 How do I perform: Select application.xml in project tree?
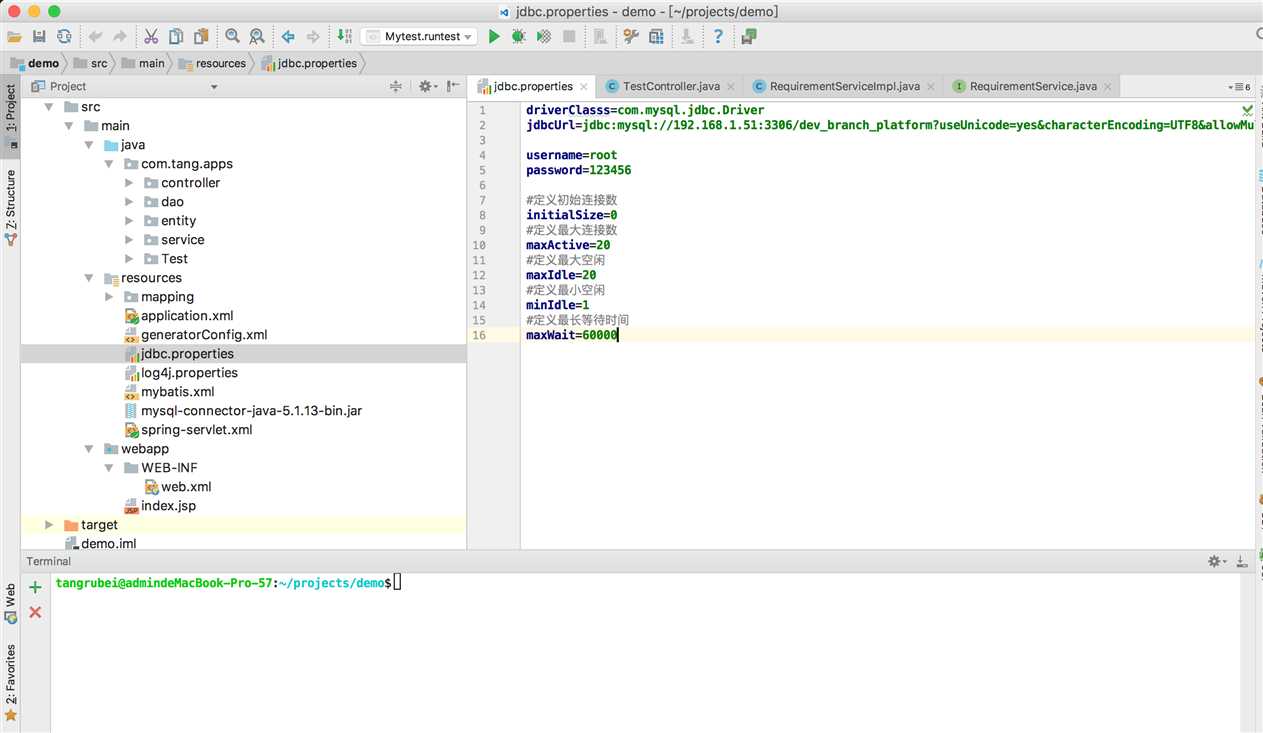click(187, 316)
